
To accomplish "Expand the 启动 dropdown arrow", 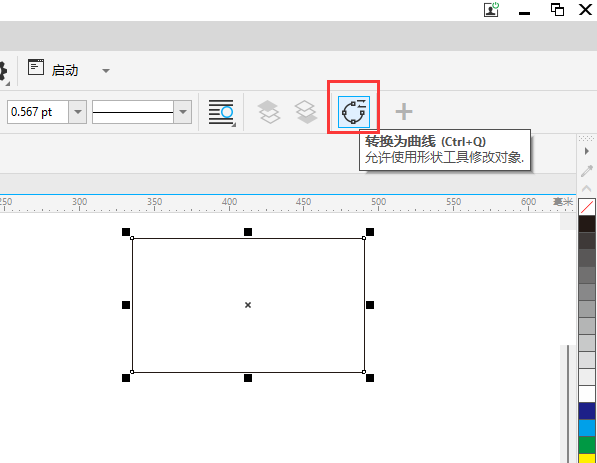I will 106,71.
